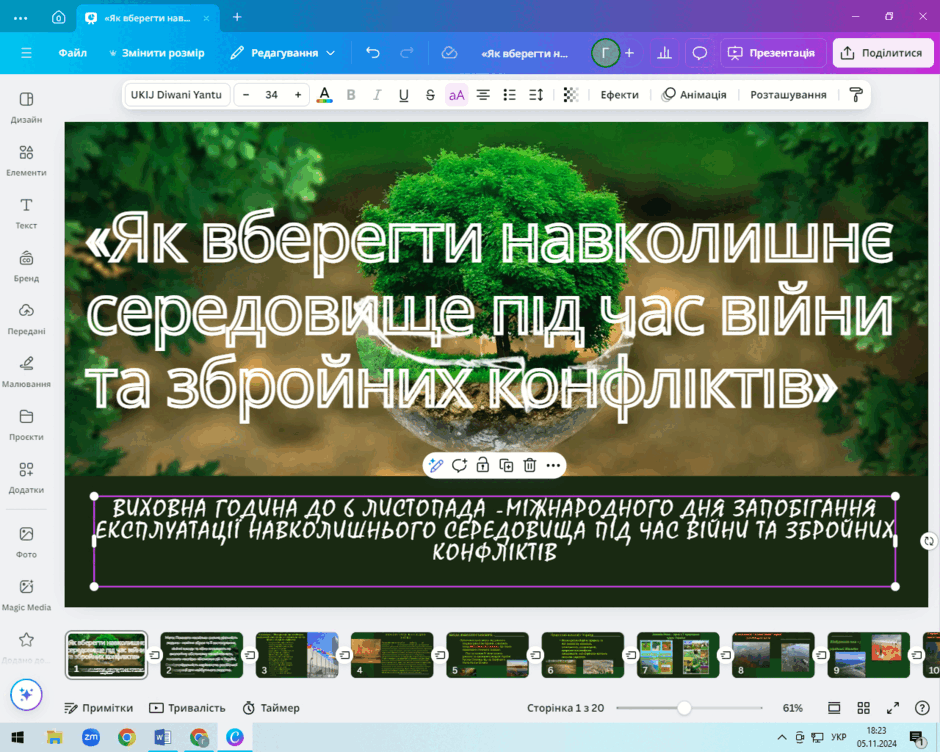Viewport: 940px width, 752px height.
Task: Open the Ефекти (Effects) panel
Action: (x=619, y=95)
